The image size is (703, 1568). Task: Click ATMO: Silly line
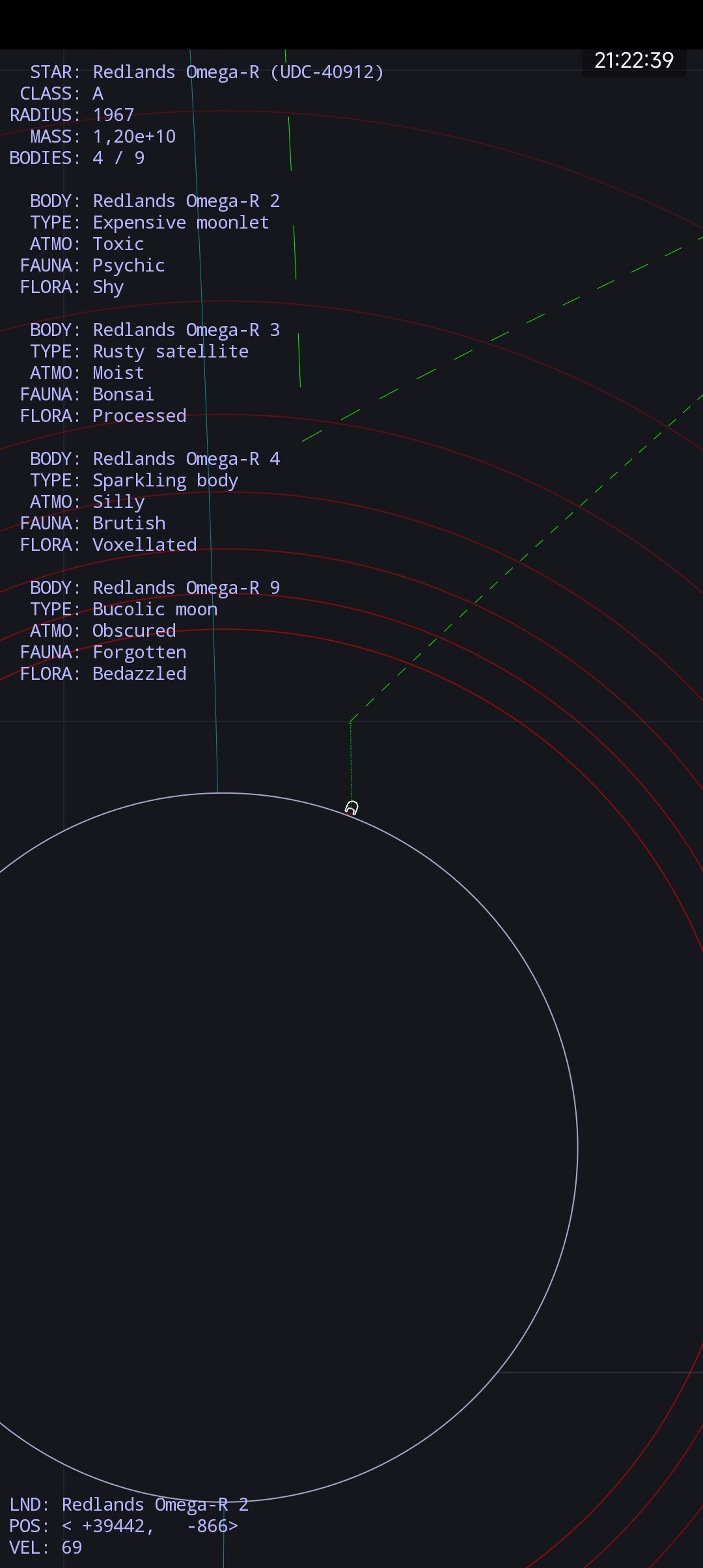87,501
